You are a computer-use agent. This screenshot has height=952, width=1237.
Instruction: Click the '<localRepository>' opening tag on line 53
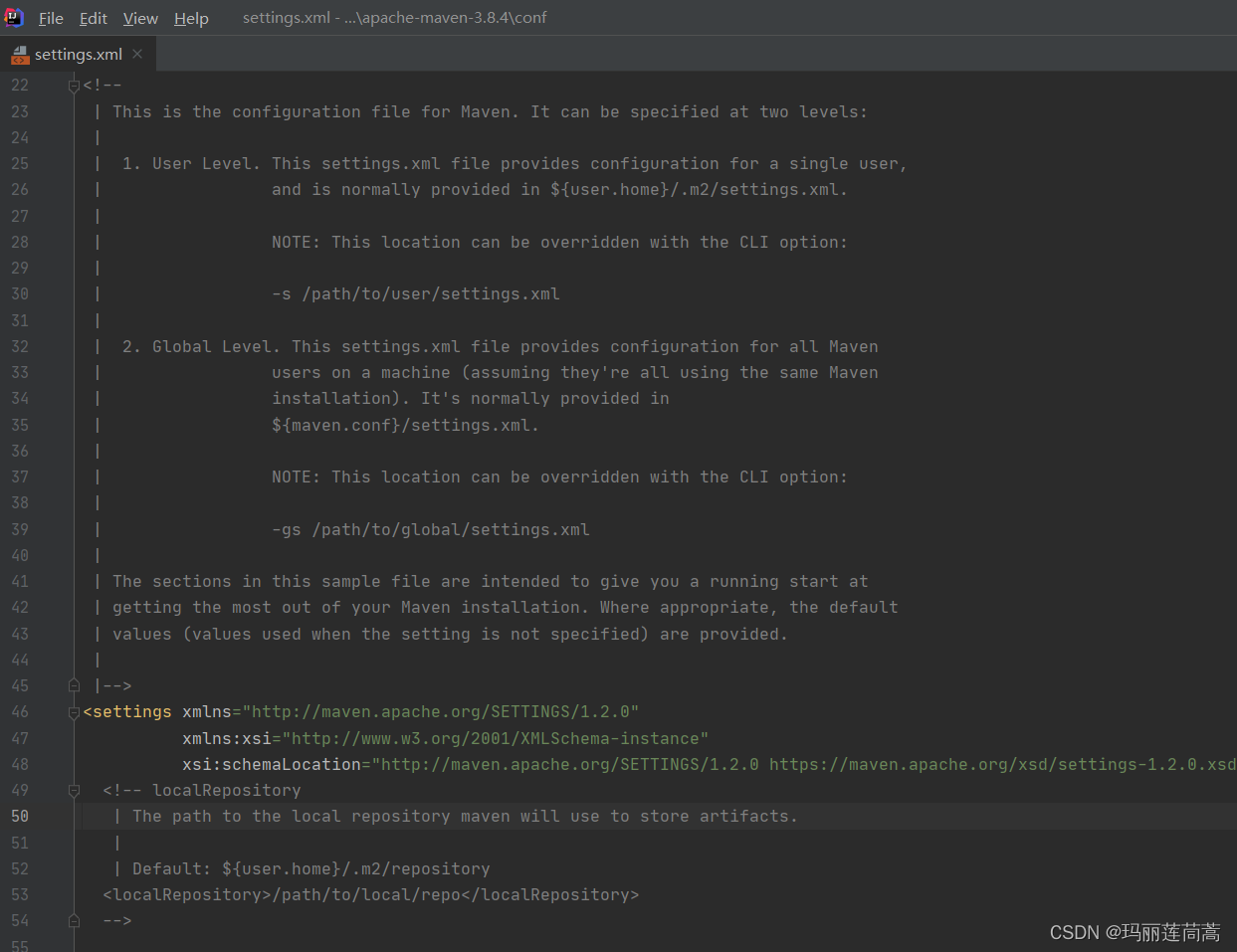coord(187,894)
